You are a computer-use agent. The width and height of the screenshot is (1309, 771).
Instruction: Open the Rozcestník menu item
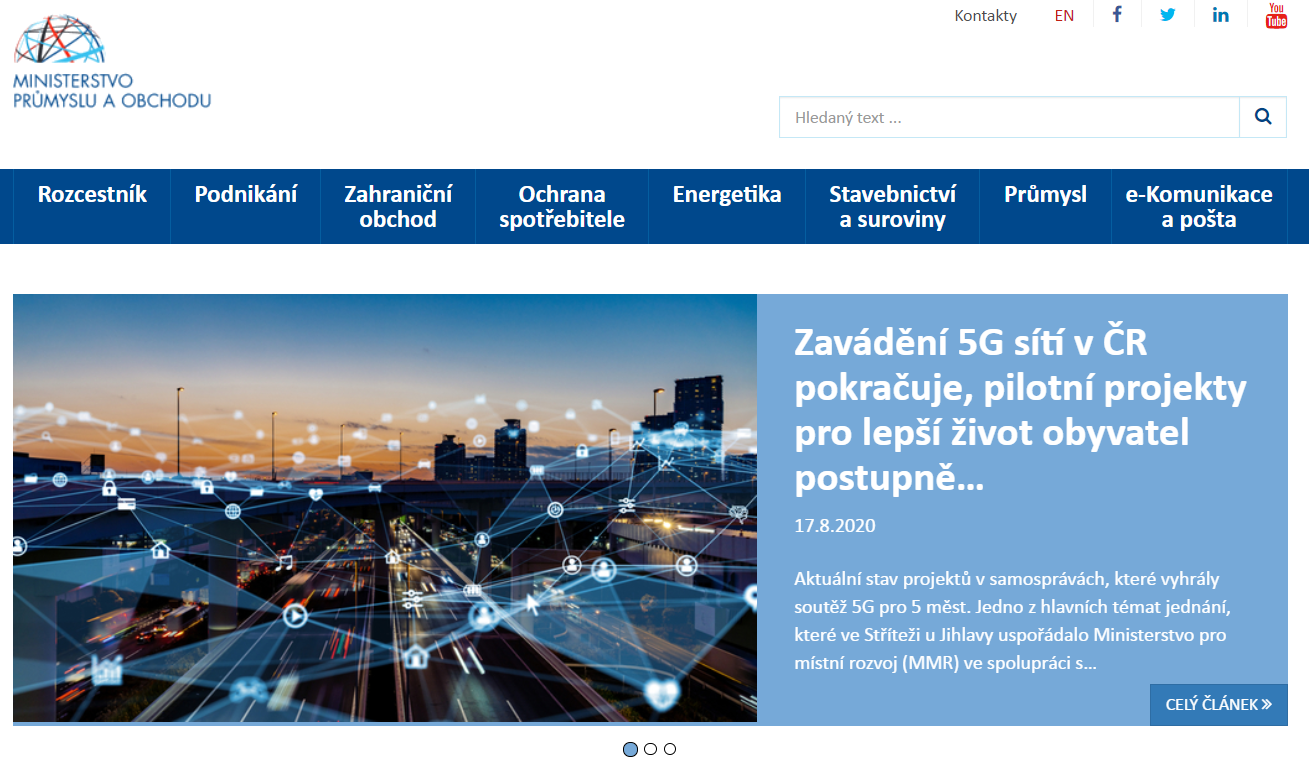point(92,206)
